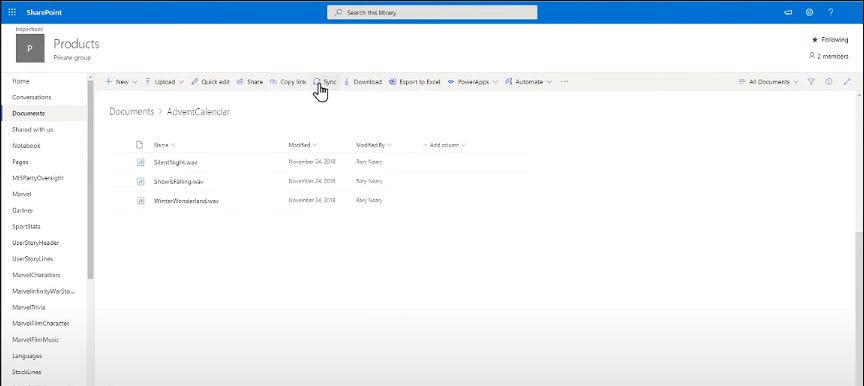The image size is (864, 386).
Task: Click Download in the command bar
Action: click(x=363, y=81)
